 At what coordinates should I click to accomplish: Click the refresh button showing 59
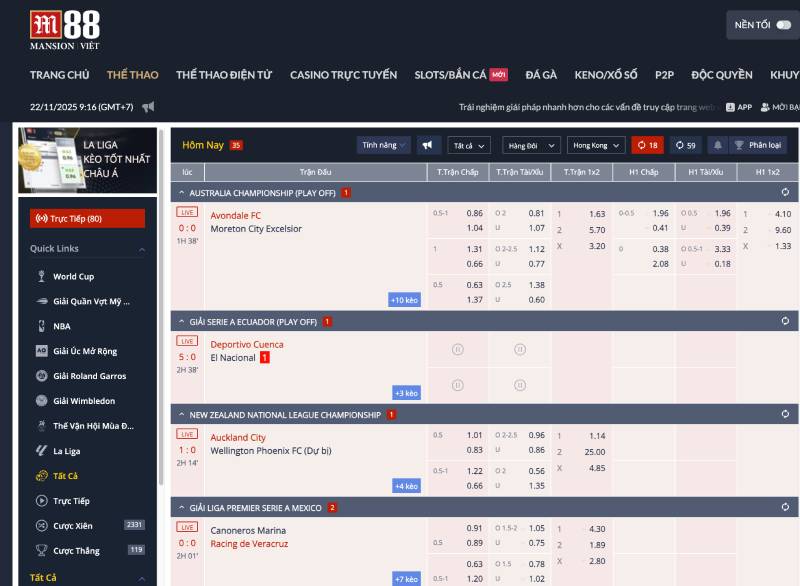point(686,145)
